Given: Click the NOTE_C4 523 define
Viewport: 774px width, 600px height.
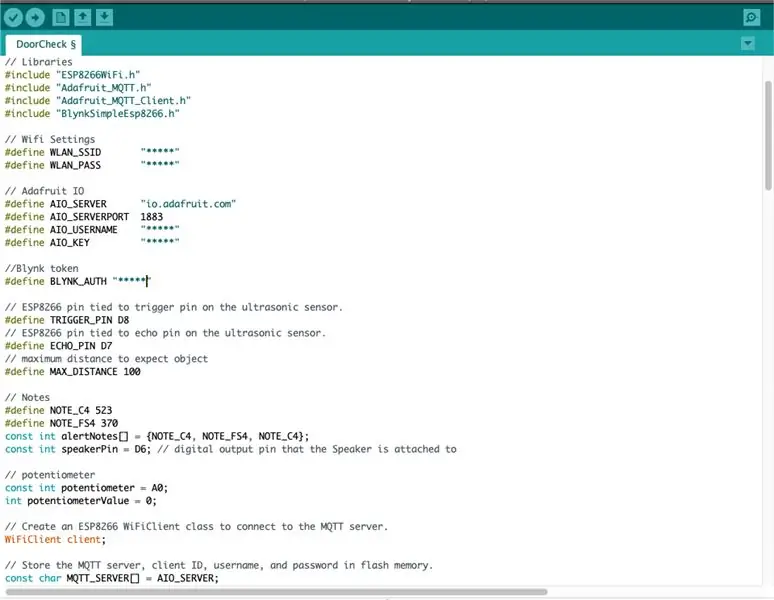Looking at the screenshot, I should click(x=59, y=410).
